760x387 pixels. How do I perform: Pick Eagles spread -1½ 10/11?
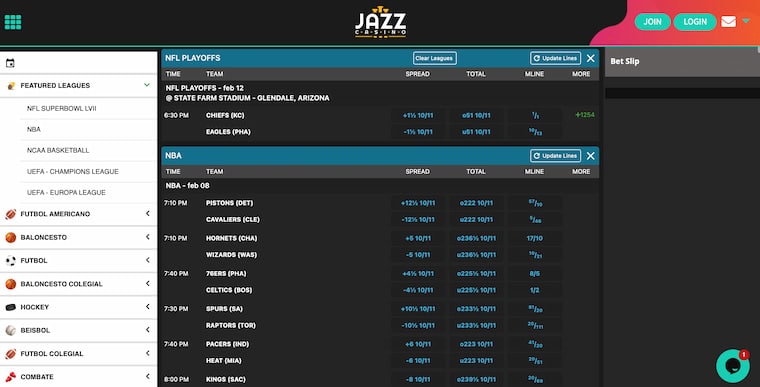(x=418, y=132)
